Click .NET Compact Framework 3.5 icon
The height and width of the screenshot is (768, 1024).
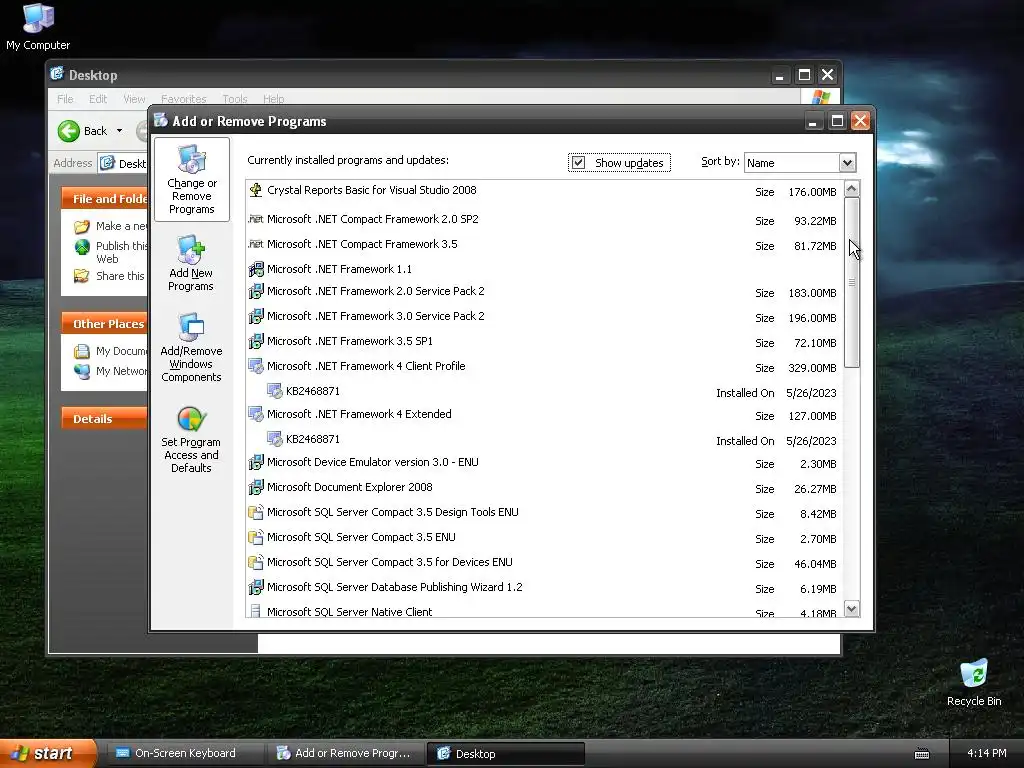tap(256, 244)
